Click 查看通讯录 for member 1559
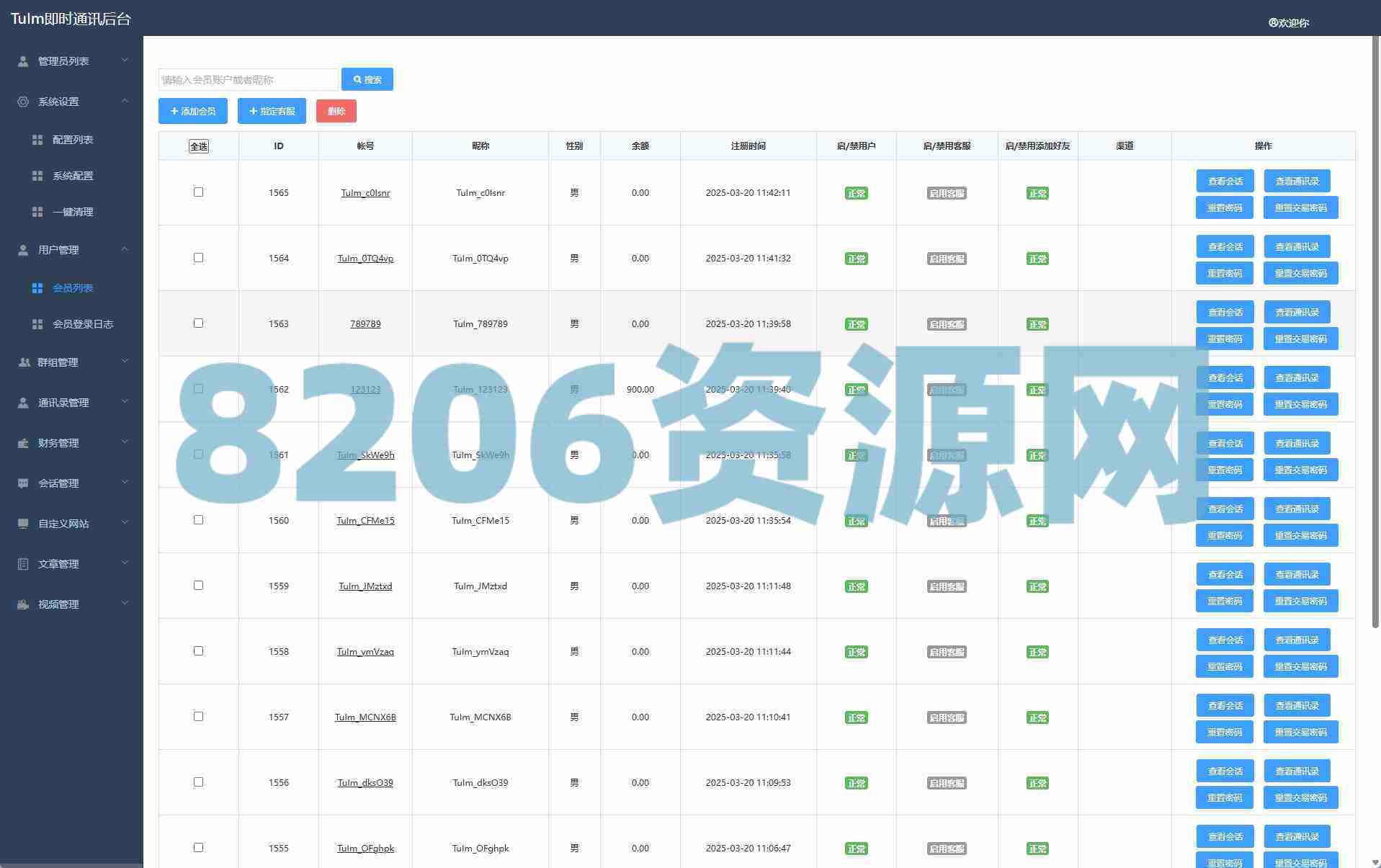The image size is (1381, 868). [1297, 574]
